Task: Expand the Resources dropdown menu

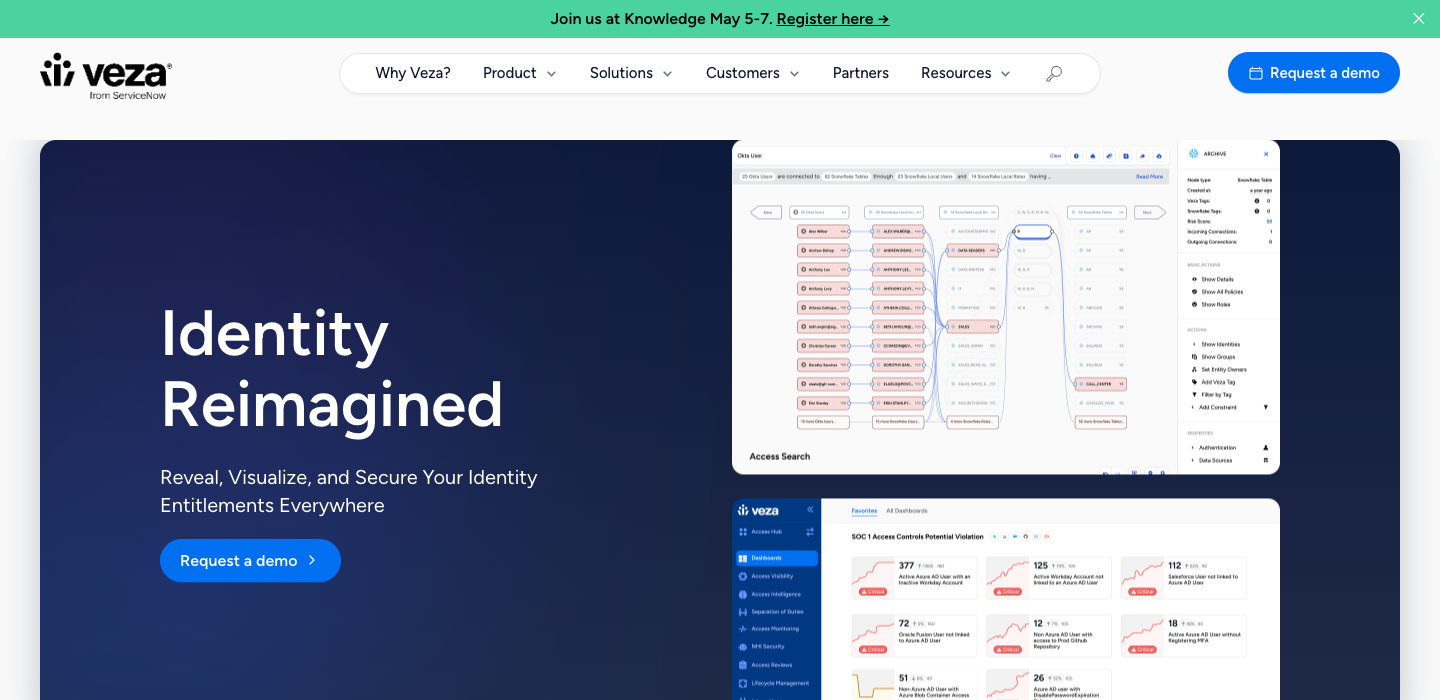Action: (x=965, y=73)
